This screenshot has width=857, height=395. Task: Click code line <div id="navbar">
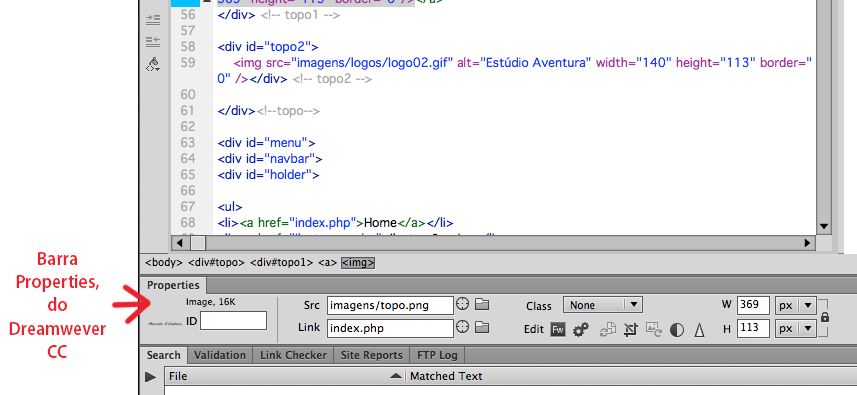pos(269,159)
